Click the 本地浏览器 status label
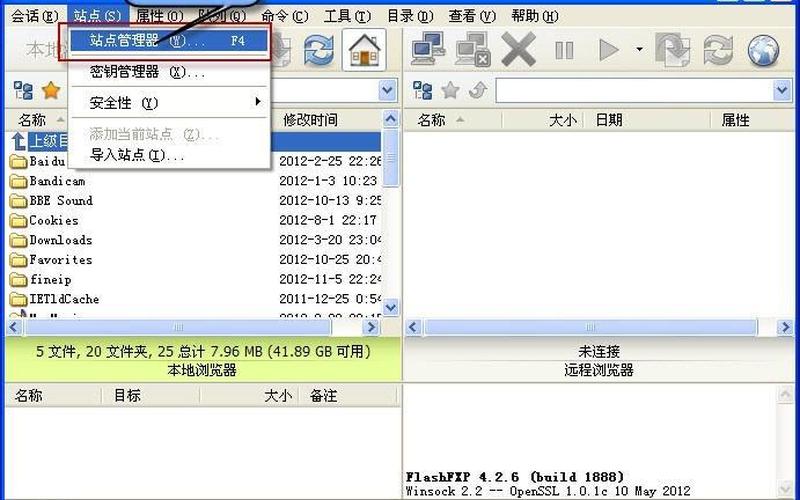 tap(202, 370)
